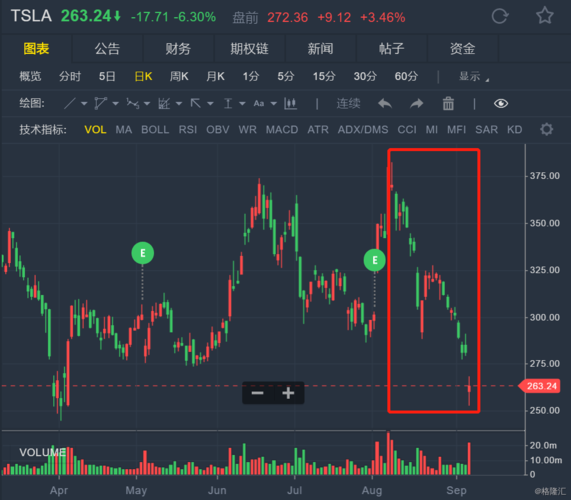Screen dimensions: 571x500
Task: Toggle the MA moving average indicator
Action: [x=124, y=130]
